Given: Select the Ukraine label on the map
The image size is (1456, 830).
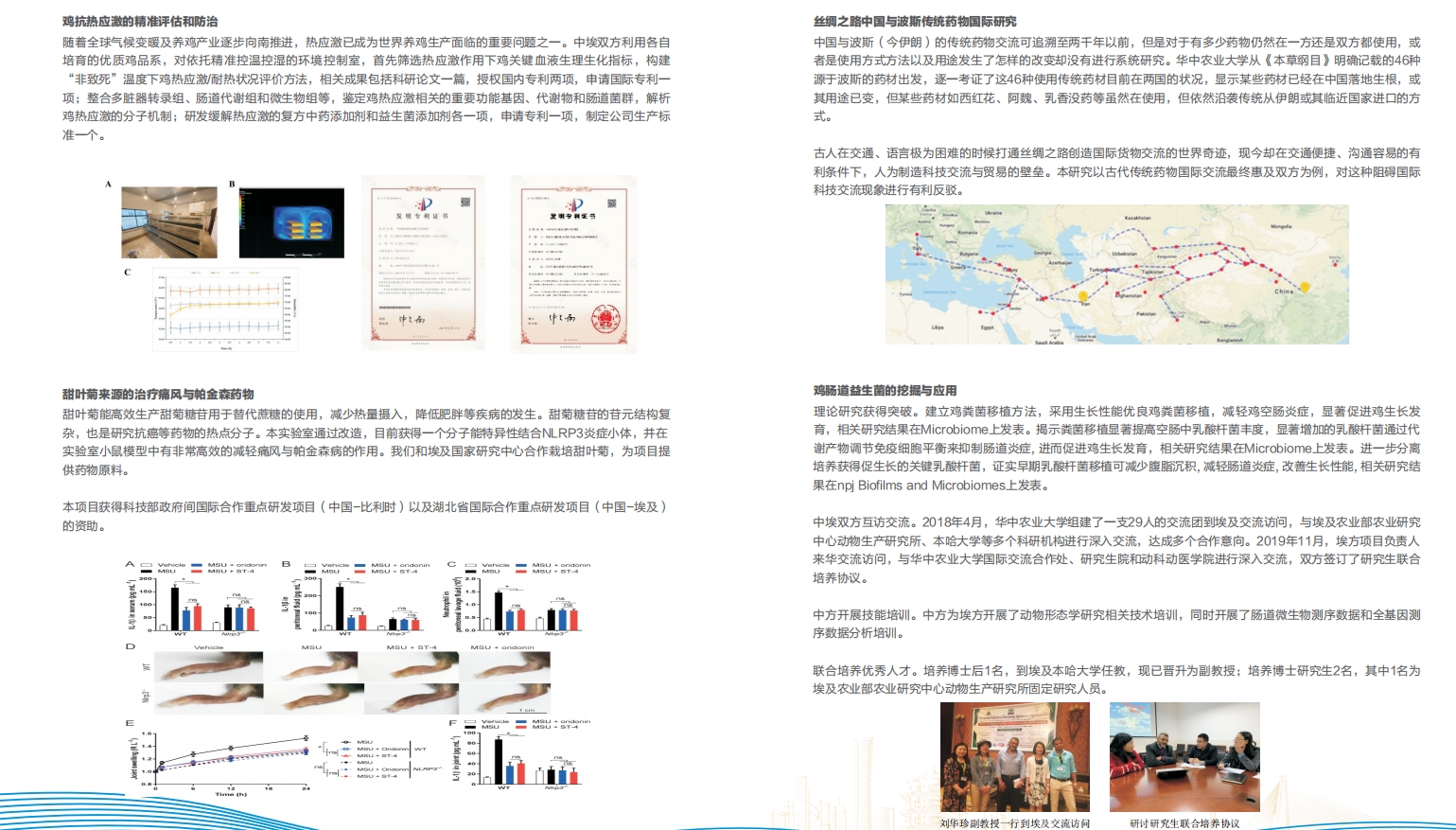Looking at the screenshot, I should (992, 213).
